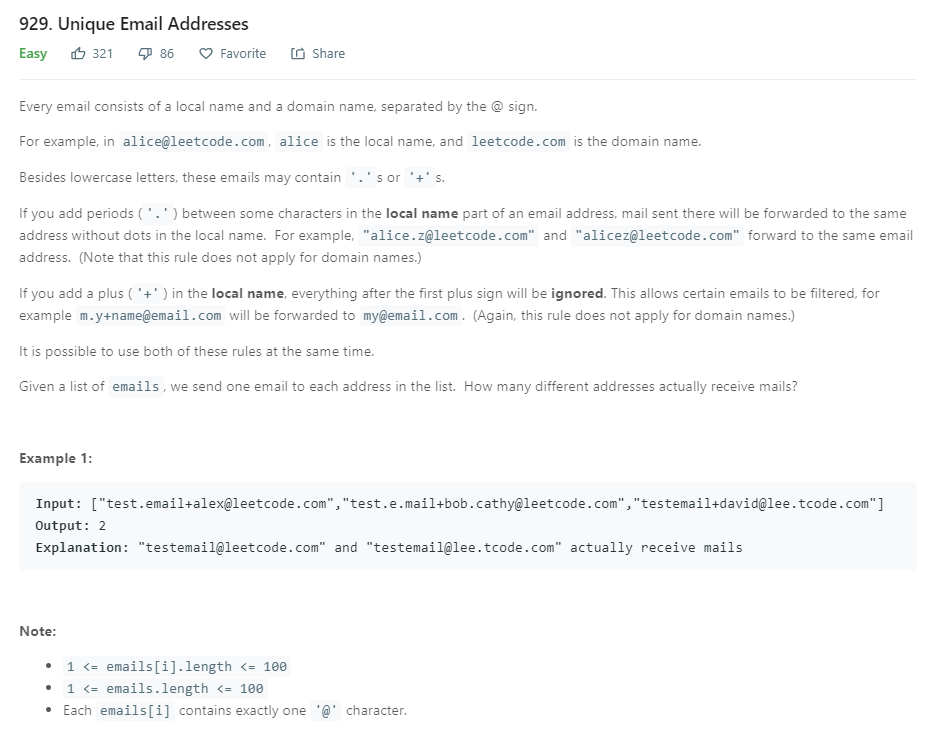Click the emails.length constraint bullet
The height and width of the screenshot is (742, 929).
tap(165, 689)
